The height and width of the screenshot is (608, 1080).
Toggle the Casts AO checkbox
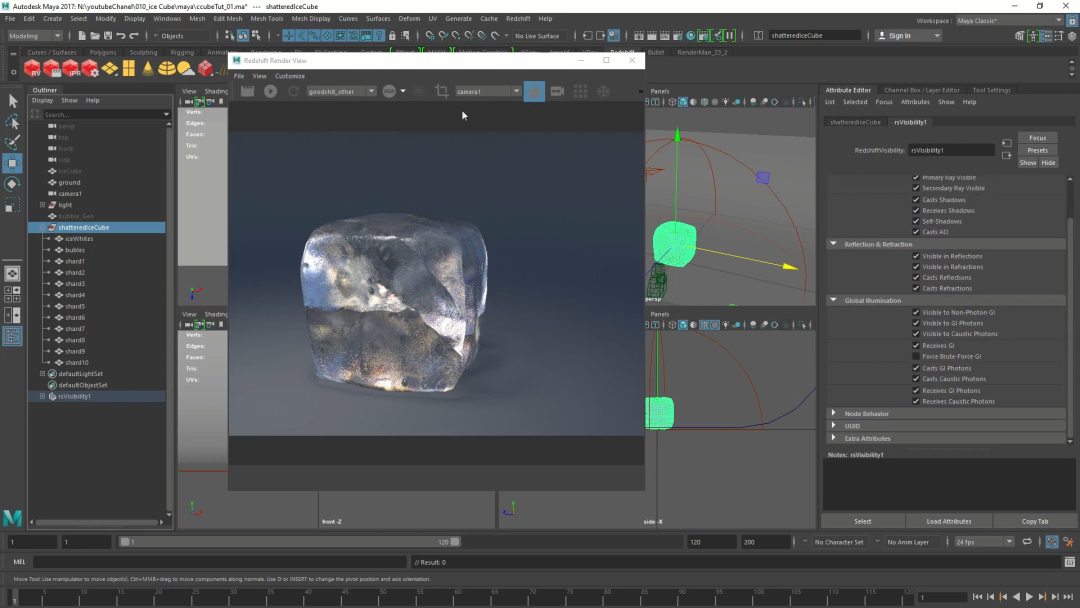point(916,231)
